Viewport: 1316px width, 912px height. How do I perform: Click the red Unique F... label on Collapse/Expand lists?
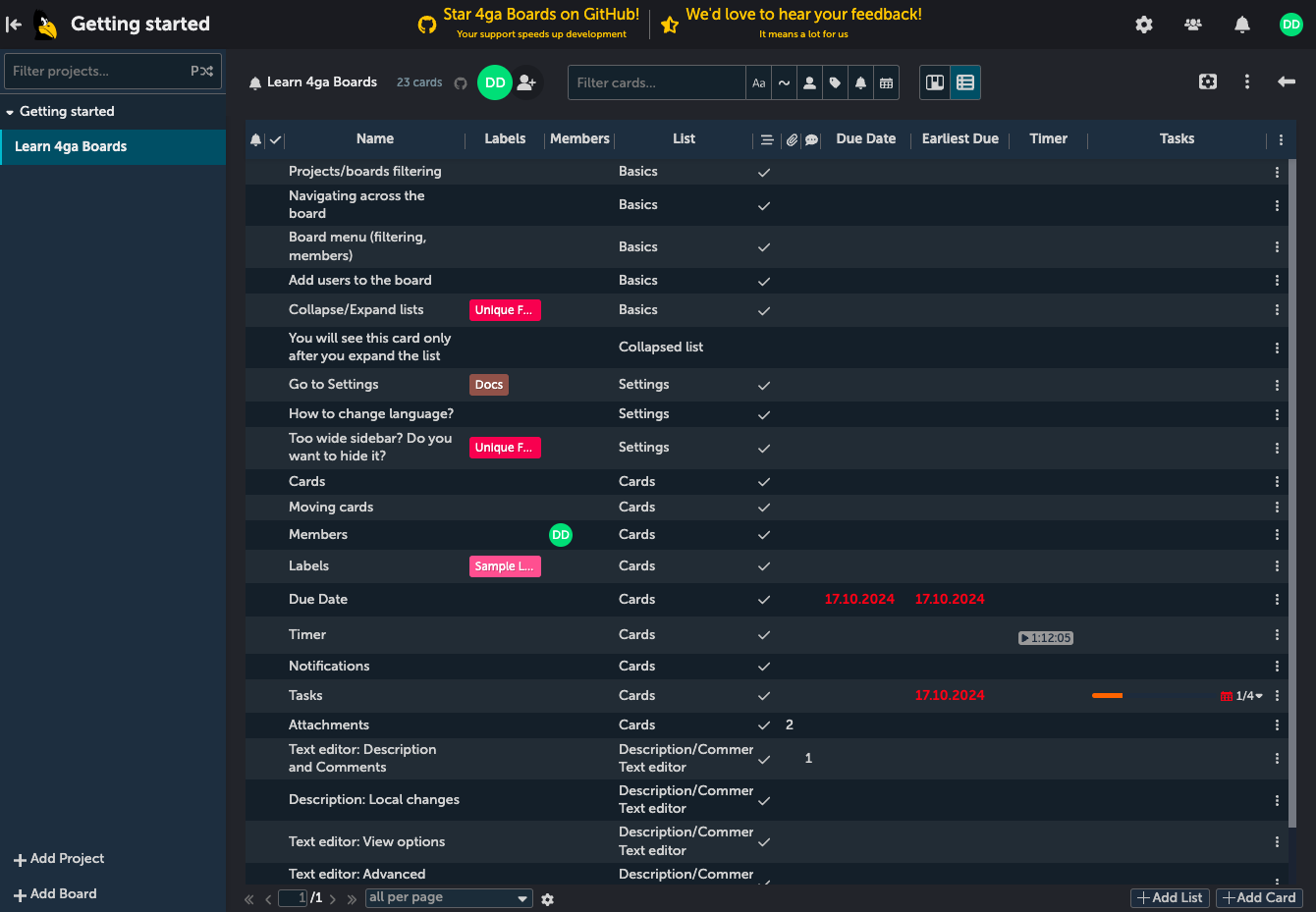505,310
